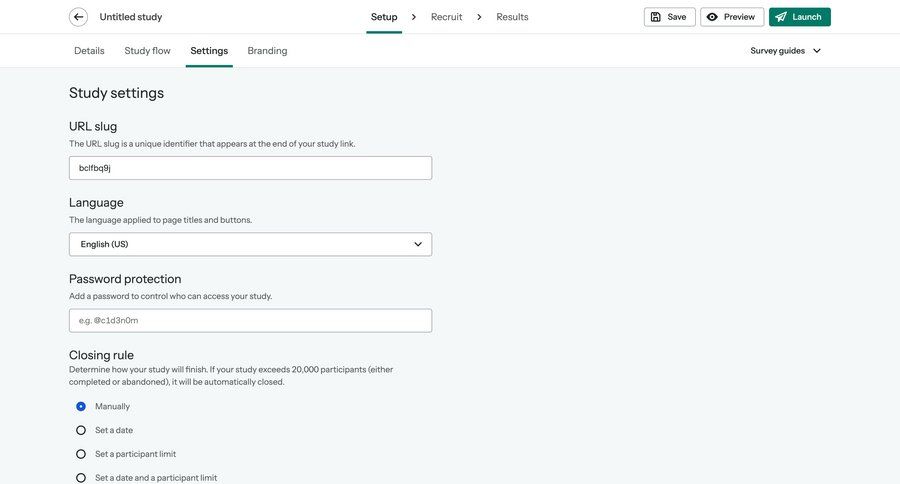Screen dimensions: 900x484
Task: Click the Untitled study title
Action: click(x=131, y=17)
